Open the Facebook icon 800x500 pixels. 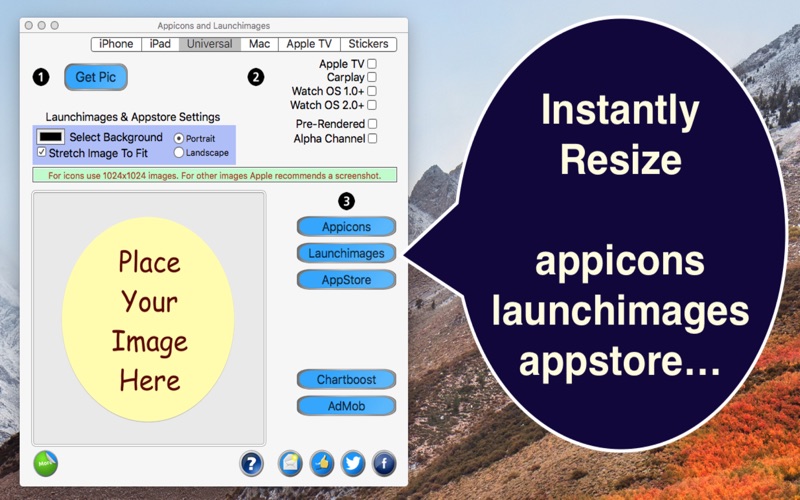[384, 464]
